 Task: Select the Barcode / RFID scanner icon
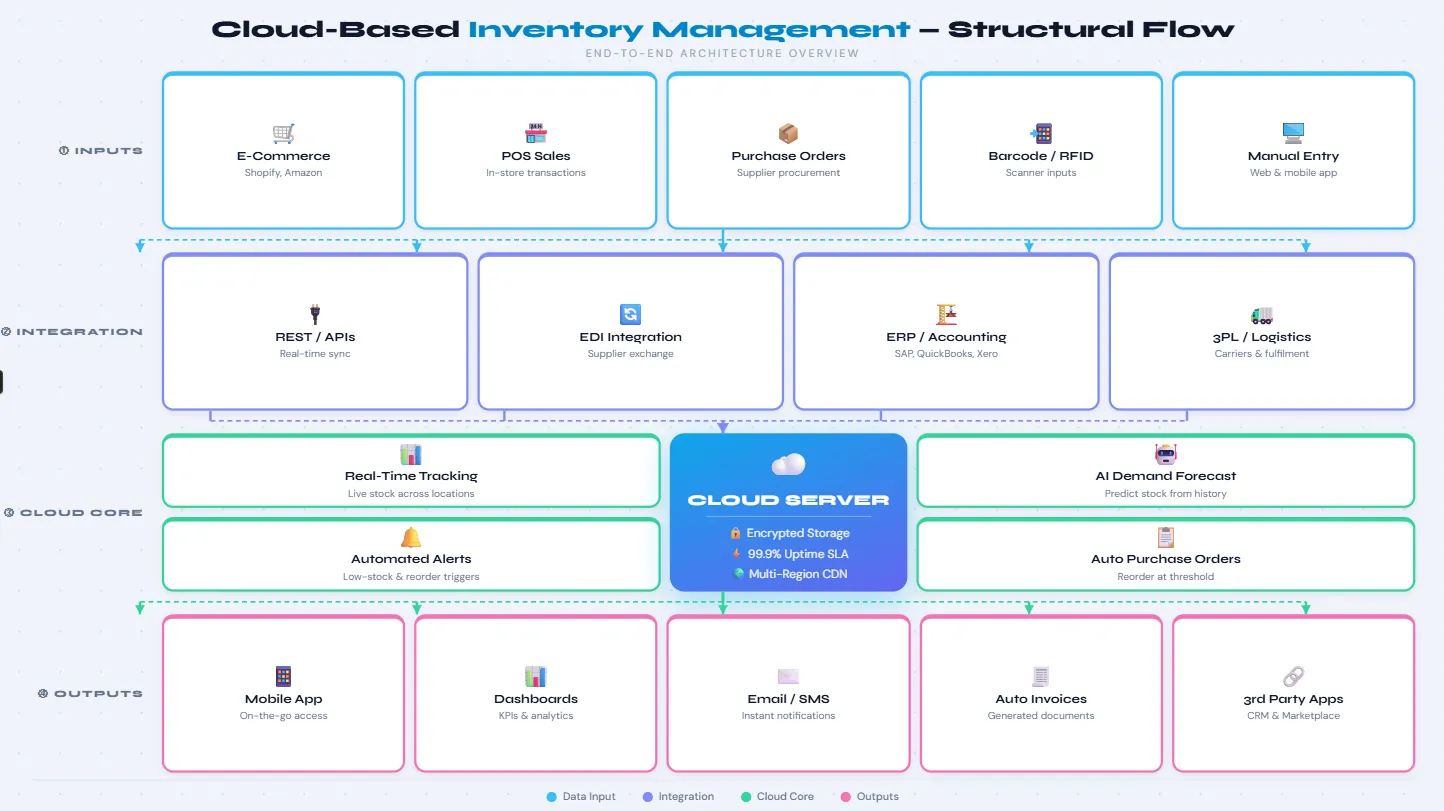click(1040, 131)
